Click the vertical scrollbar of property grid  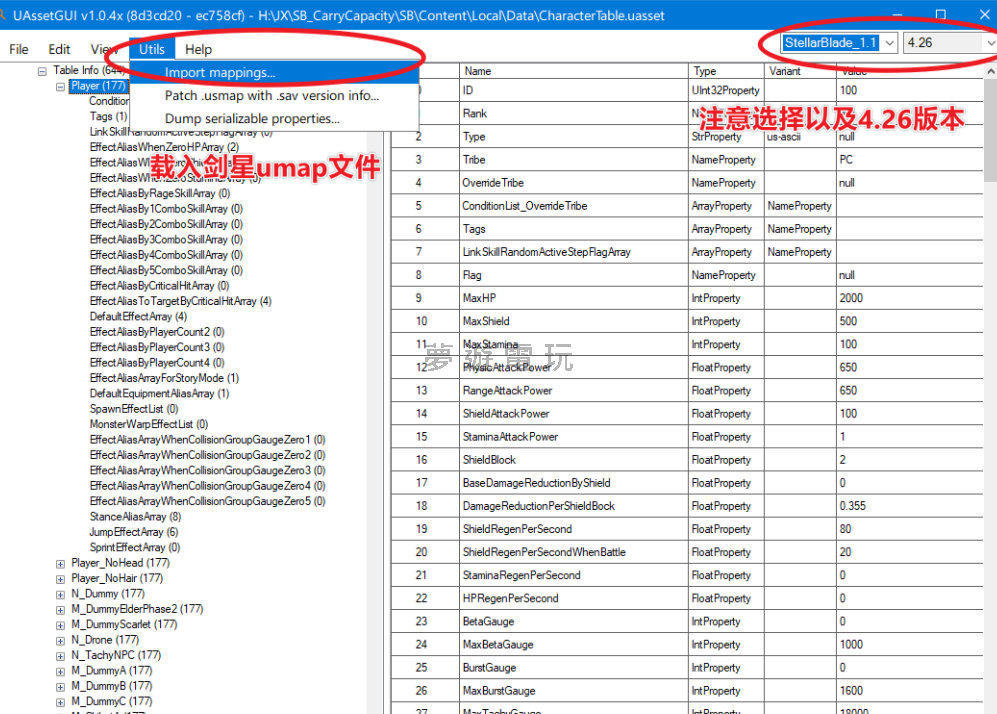(x=989, y=400)
